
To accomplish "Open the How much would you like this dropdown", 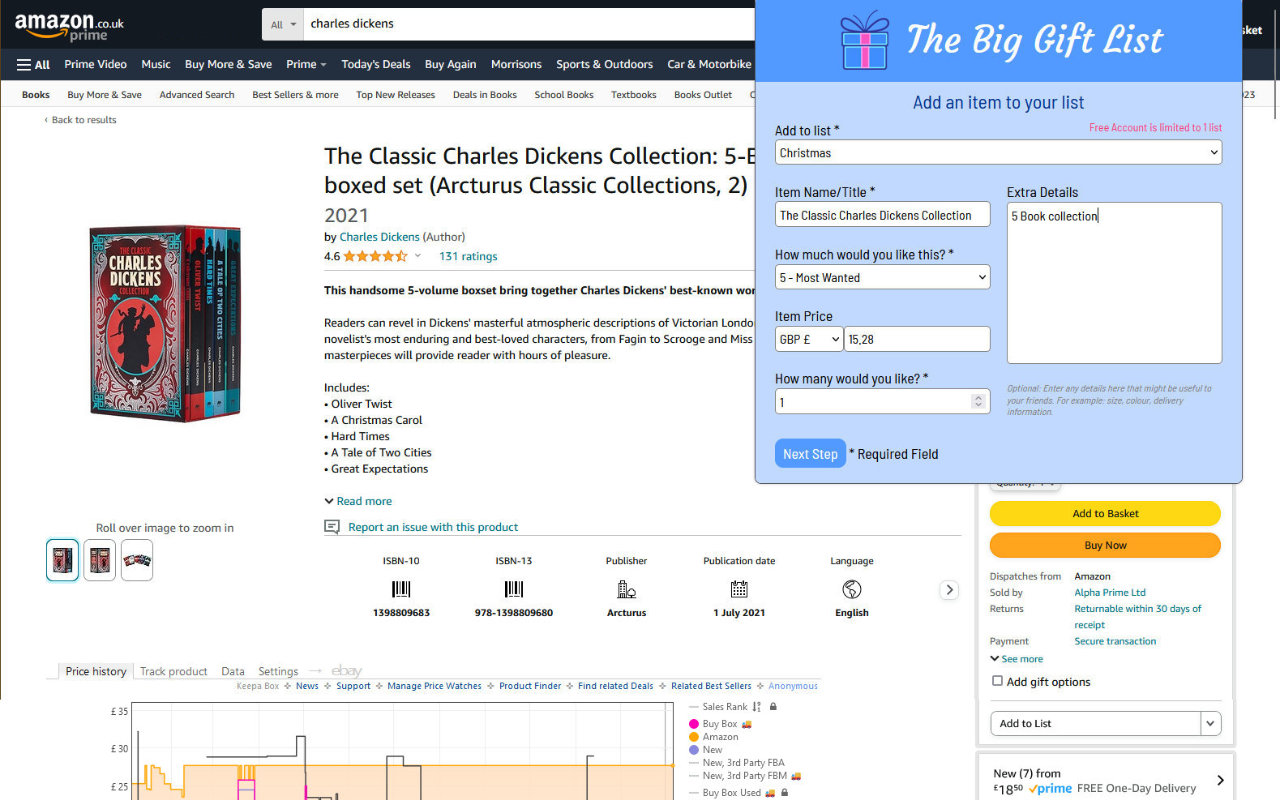I will [882, 277].
